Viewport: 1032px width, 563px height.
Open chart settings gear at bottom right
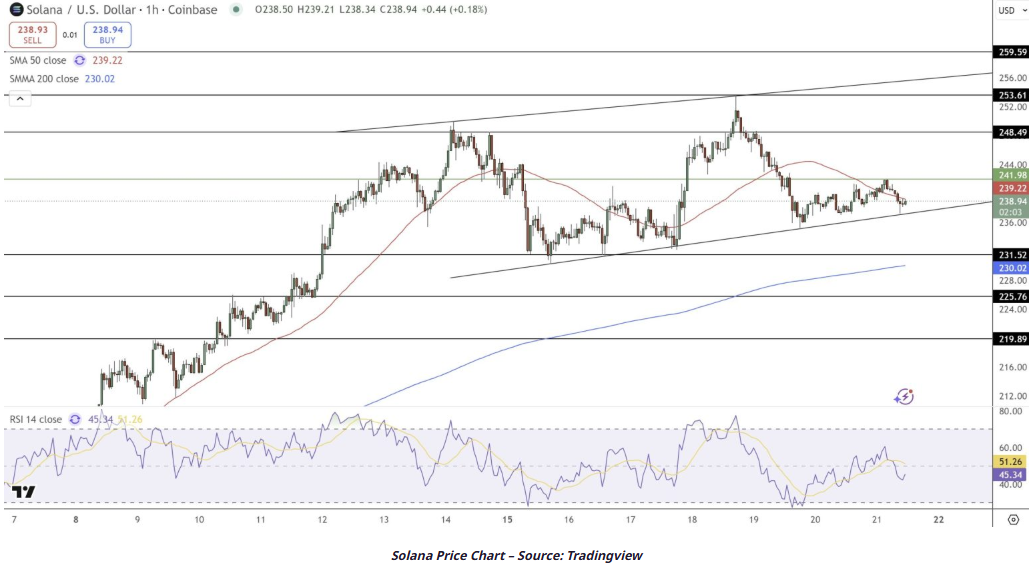[x=1013, y=520]
